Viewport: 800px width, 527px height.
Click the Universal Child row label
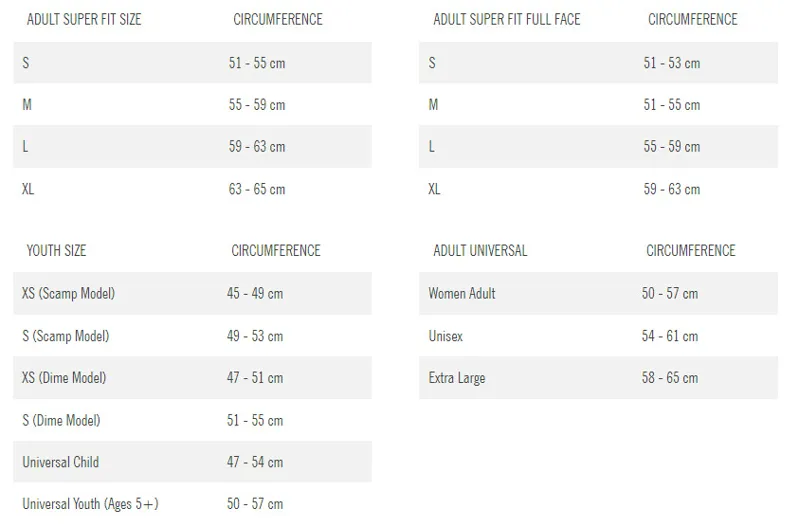[60, 462]
